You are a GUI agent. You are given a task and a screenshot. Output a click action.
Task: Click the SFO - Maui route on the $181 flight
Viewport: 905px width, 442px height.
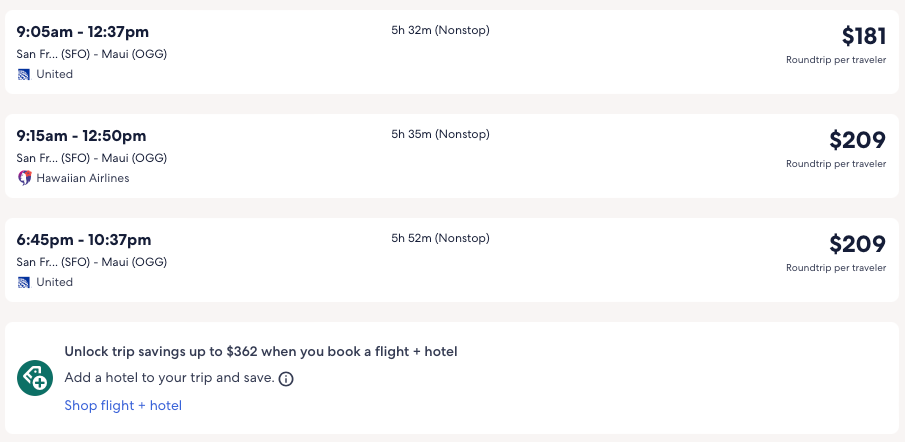(x=92, y=54)
